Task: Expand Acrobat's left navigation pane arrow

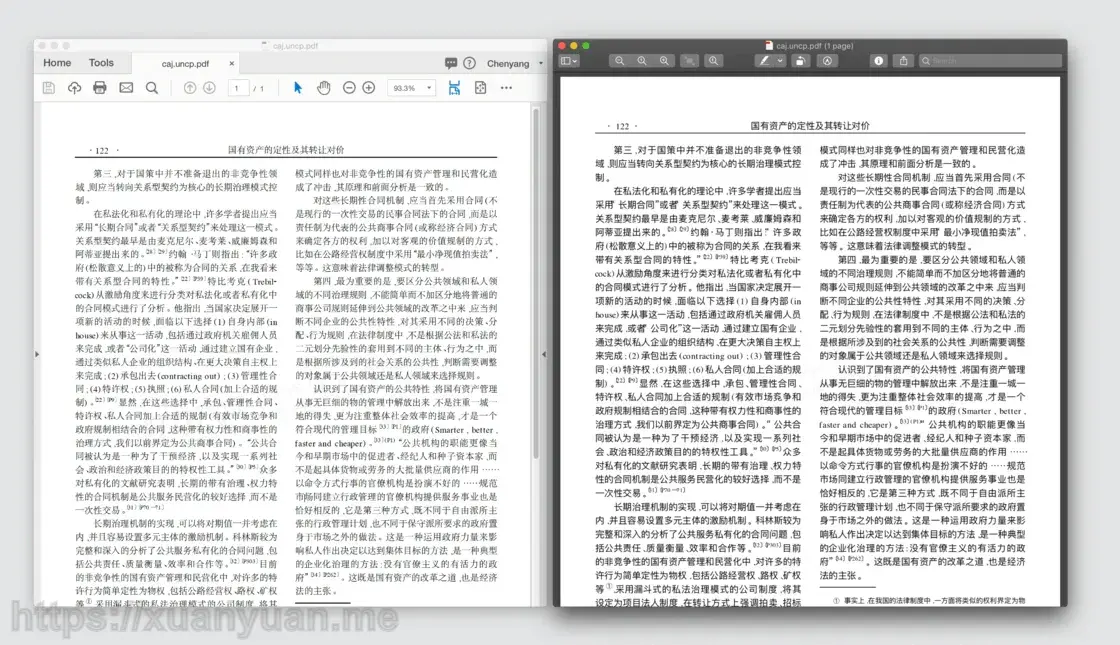Action: (x=37, y=354)
